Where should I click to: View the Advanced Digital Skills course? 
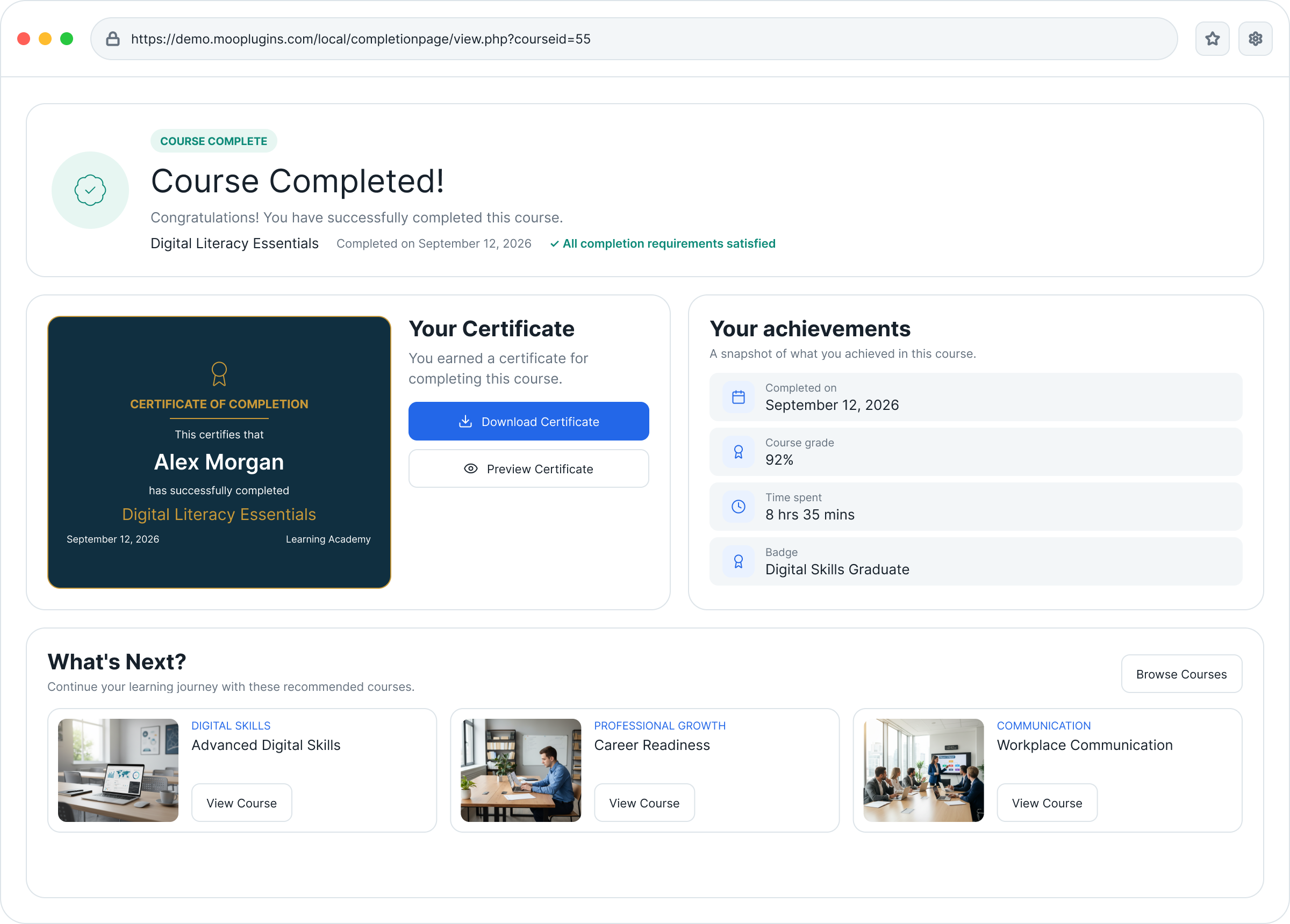click(242, 803)
